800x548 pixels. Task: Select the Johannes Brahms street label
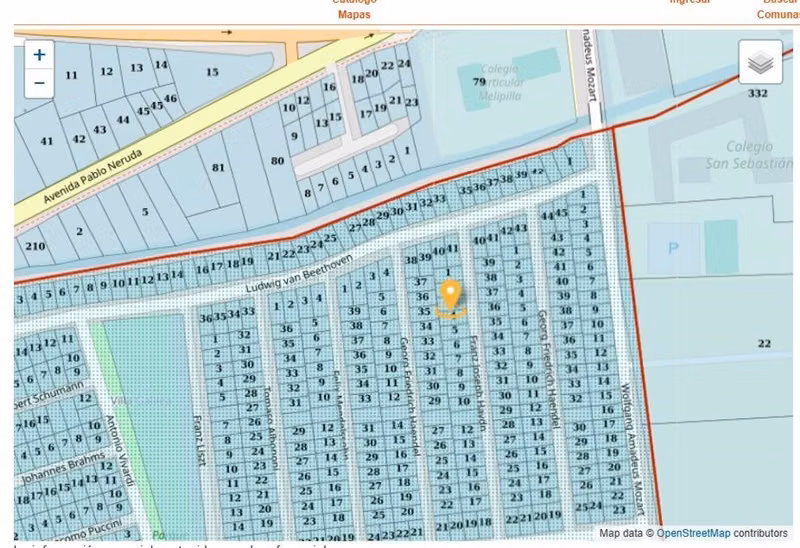(x=63, y=467)
